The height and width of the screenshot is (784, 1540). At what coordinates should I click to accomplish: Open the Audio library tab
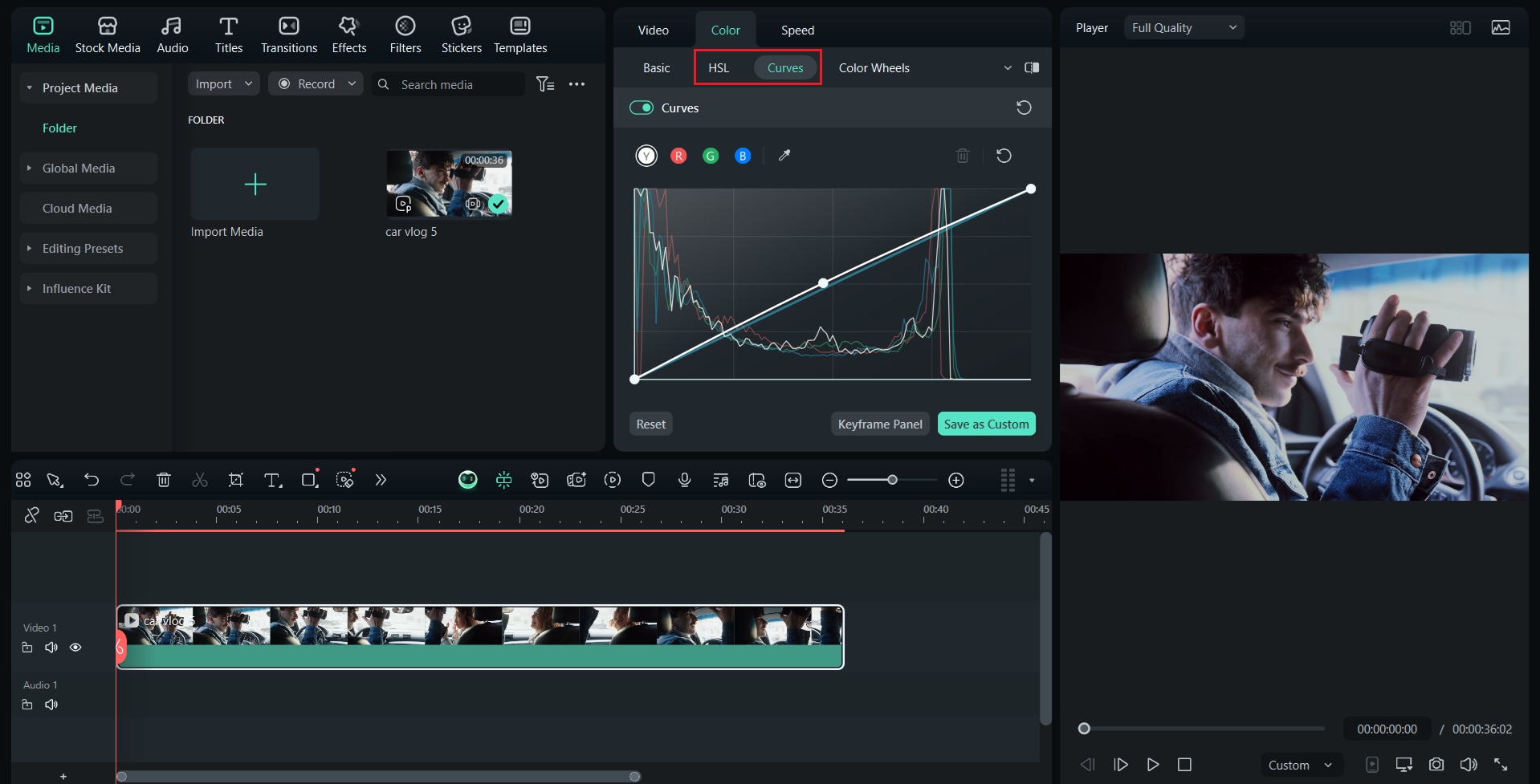click(172, 36)
